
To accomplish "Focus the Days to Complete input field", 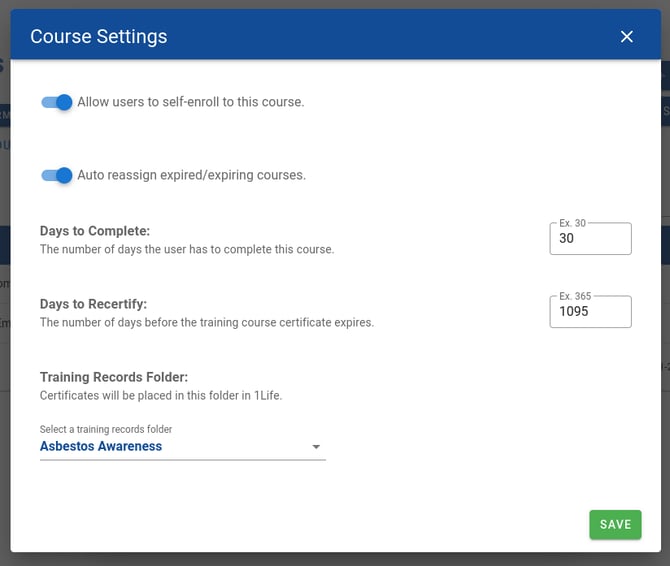I will pyautogui.click(x=590, y=240).
